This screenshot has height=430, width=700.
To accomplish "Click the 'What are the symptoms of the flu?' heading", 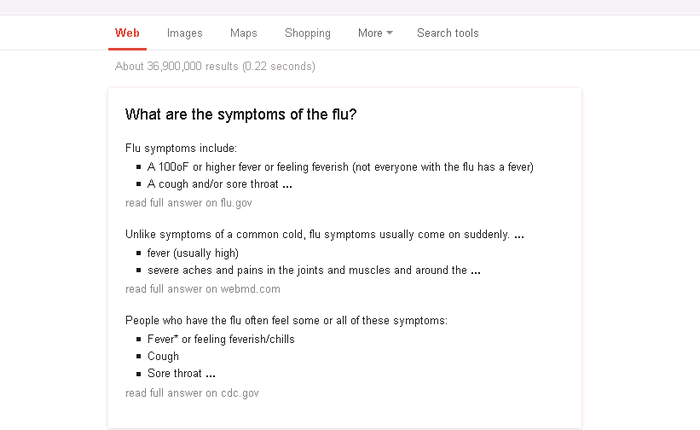I will point(240,114).
